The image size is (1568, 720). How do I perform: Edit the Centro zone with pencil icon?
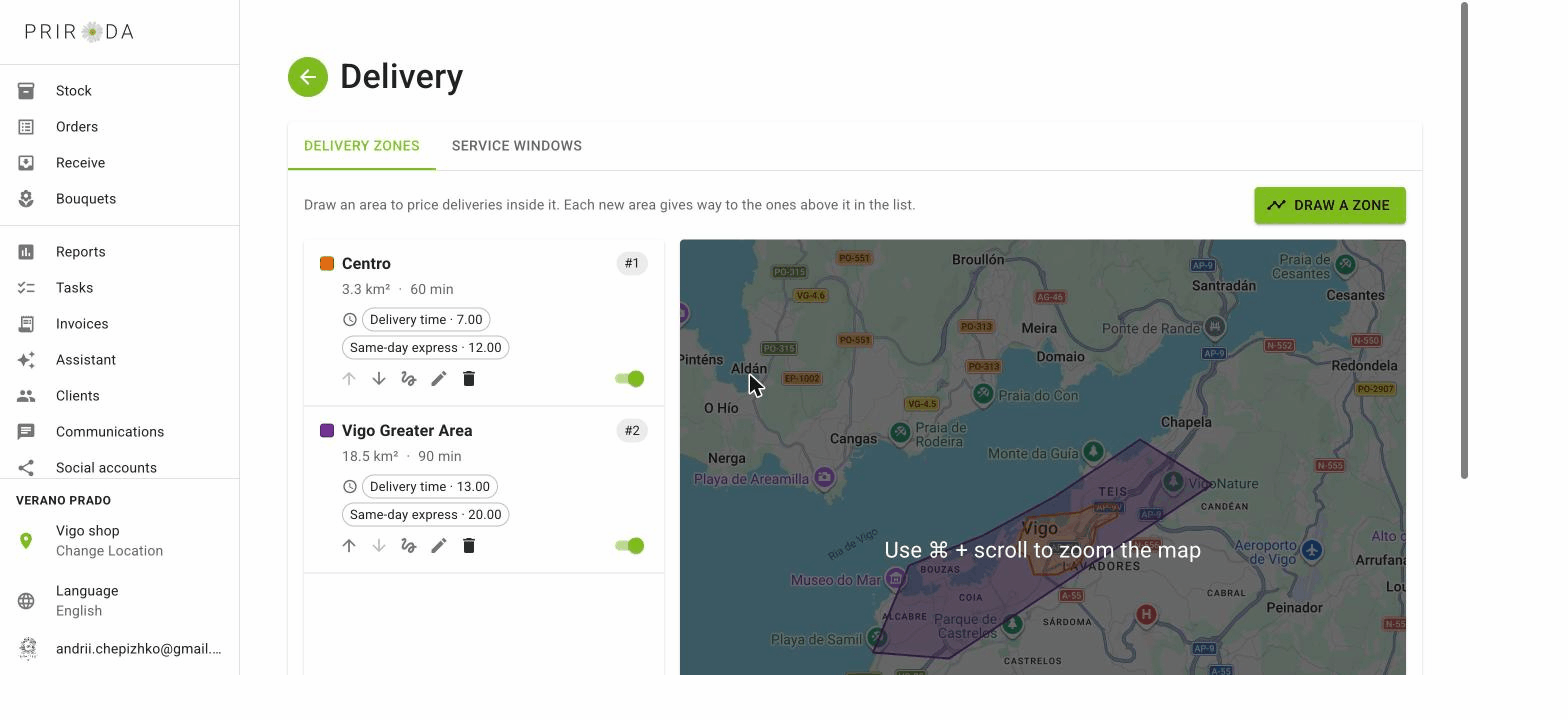coord(439,379)
